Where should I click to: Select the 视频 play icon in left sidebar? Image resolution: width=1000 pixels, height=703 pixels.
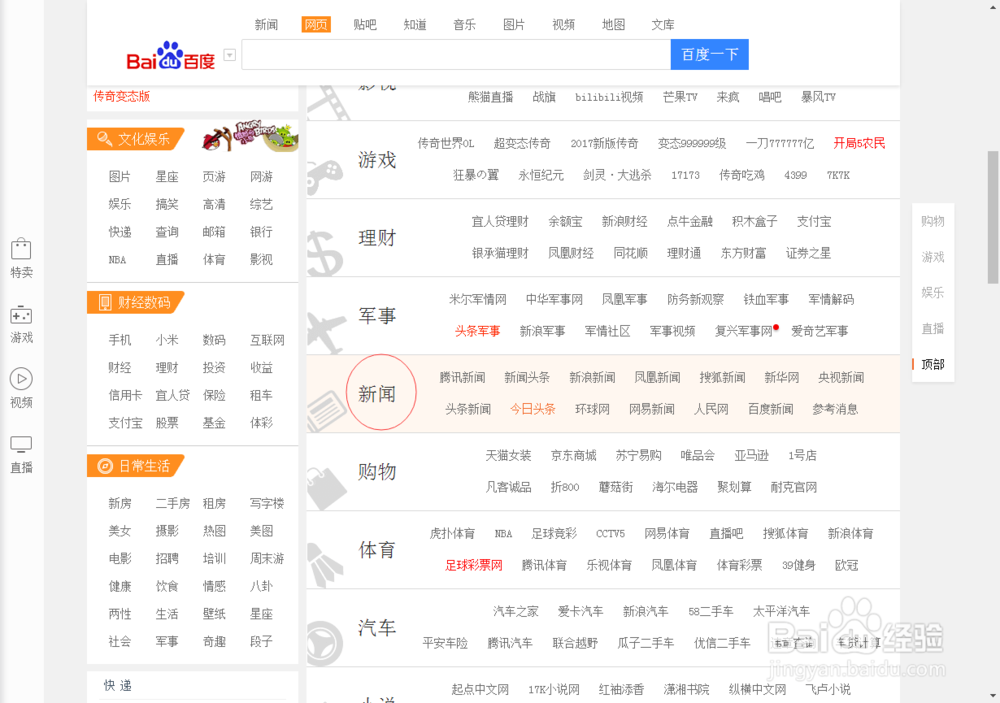(21, 383)
